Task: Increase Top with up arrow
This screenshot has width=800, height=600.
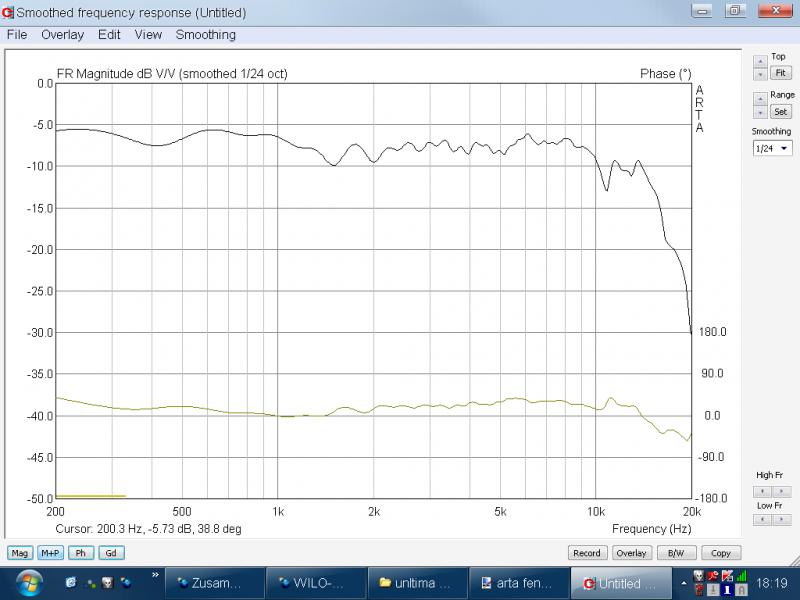Action: pos(760,61)
